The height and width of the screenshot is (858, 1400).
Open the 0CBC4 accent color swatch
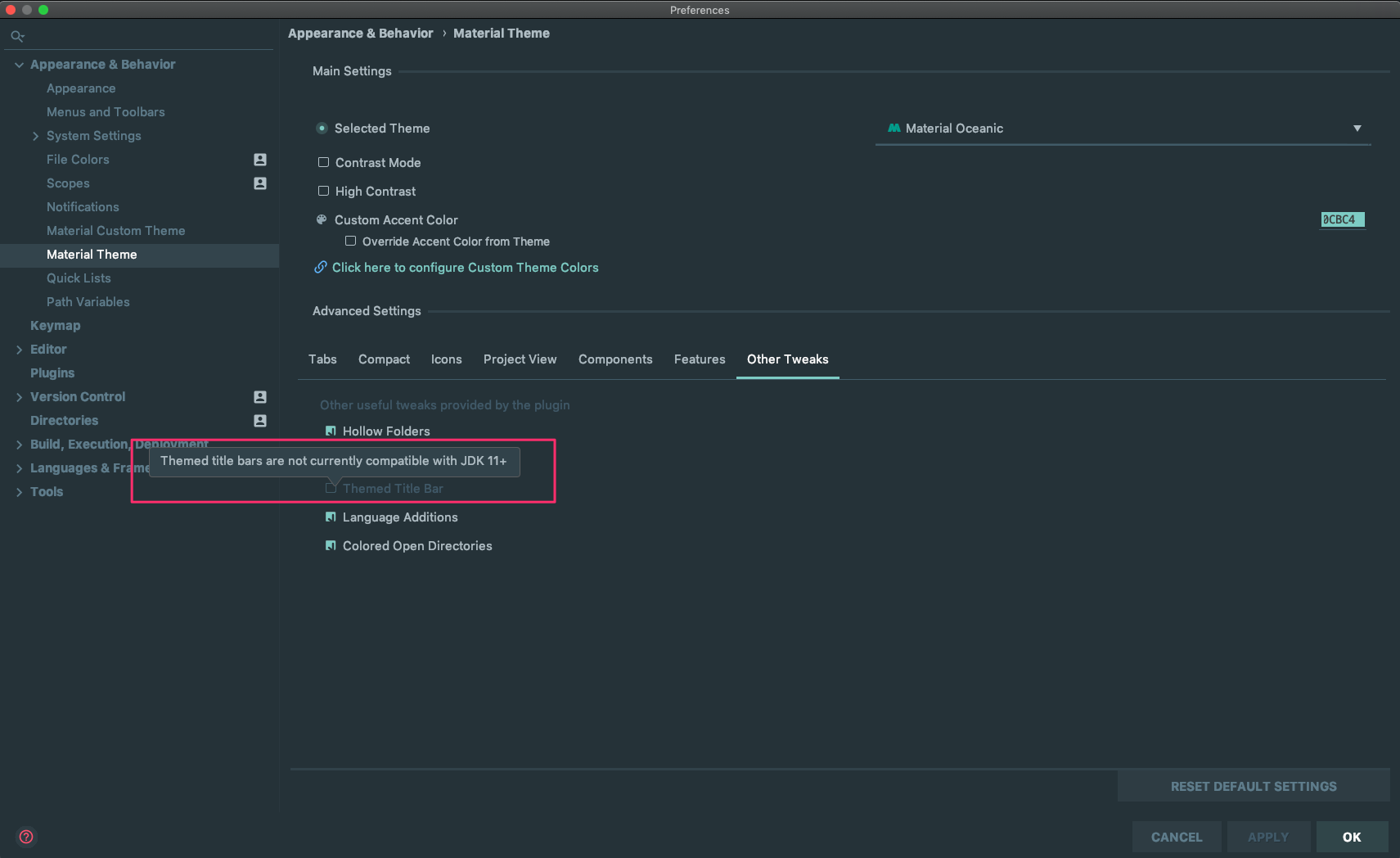pyautogui.click(x=1342, y=219)
